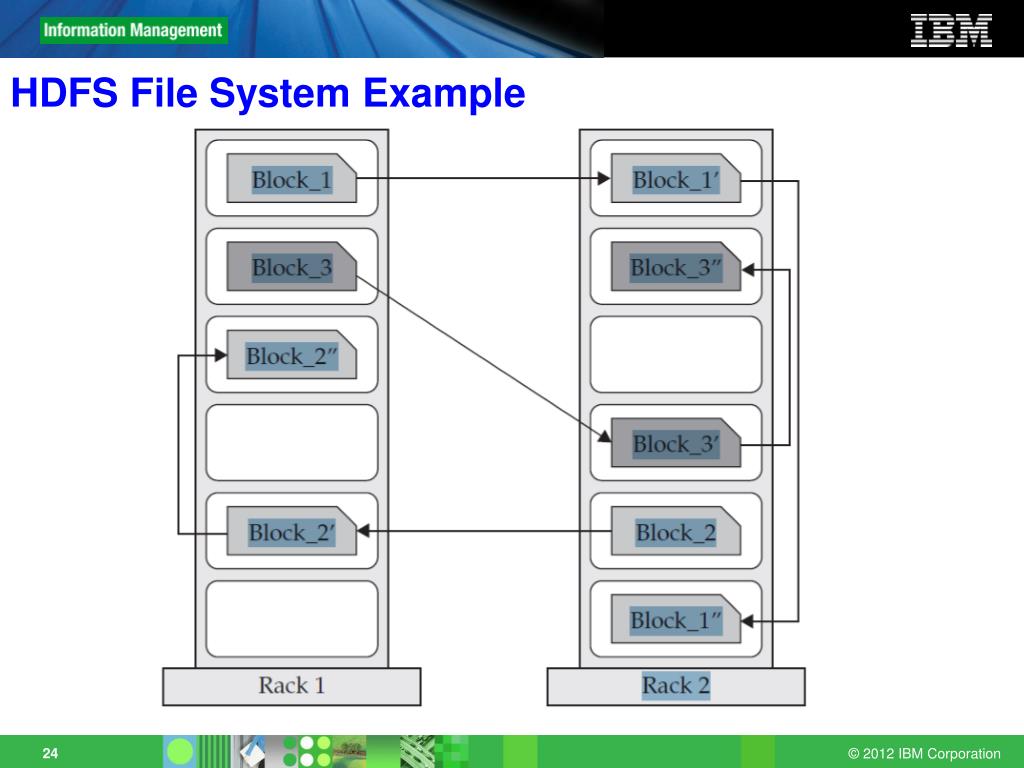The image size is (1024, 768).
Task: Click the IBM logo
Action: click(952, 31)
